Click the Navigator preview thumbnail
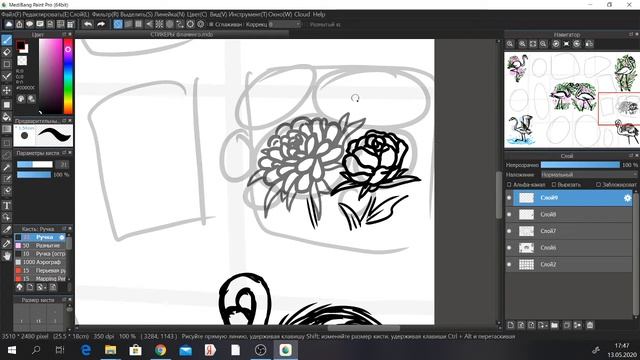 coord(572,100)
